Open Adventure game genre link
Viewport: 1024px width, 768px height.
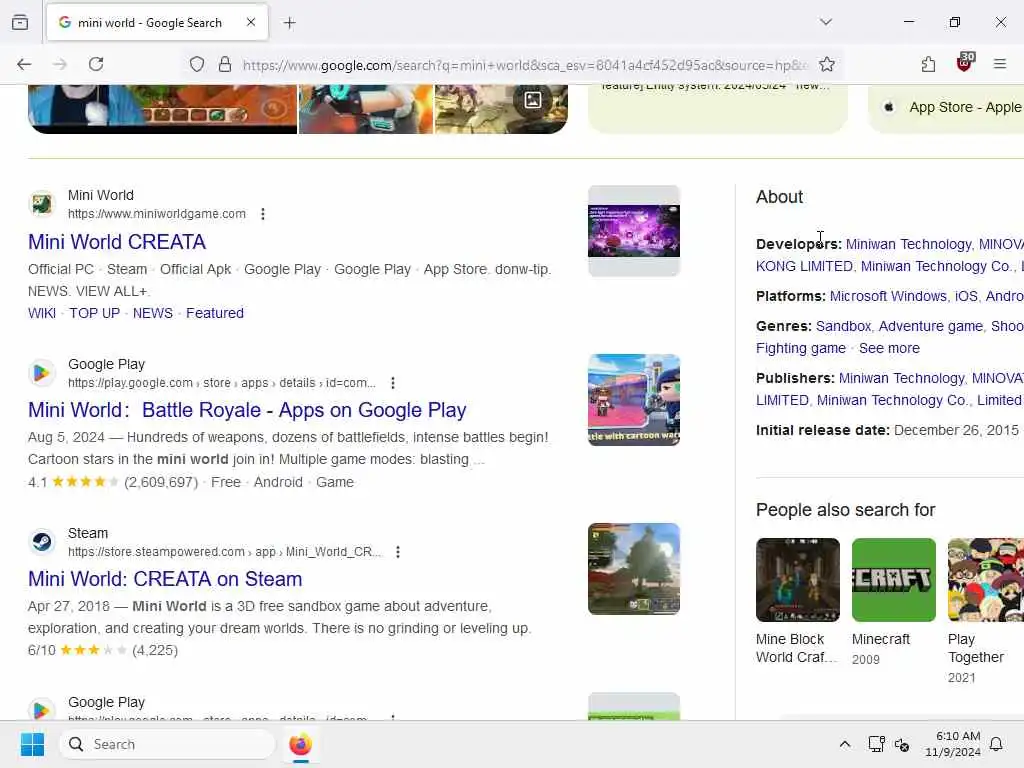(x=931, y=327)
